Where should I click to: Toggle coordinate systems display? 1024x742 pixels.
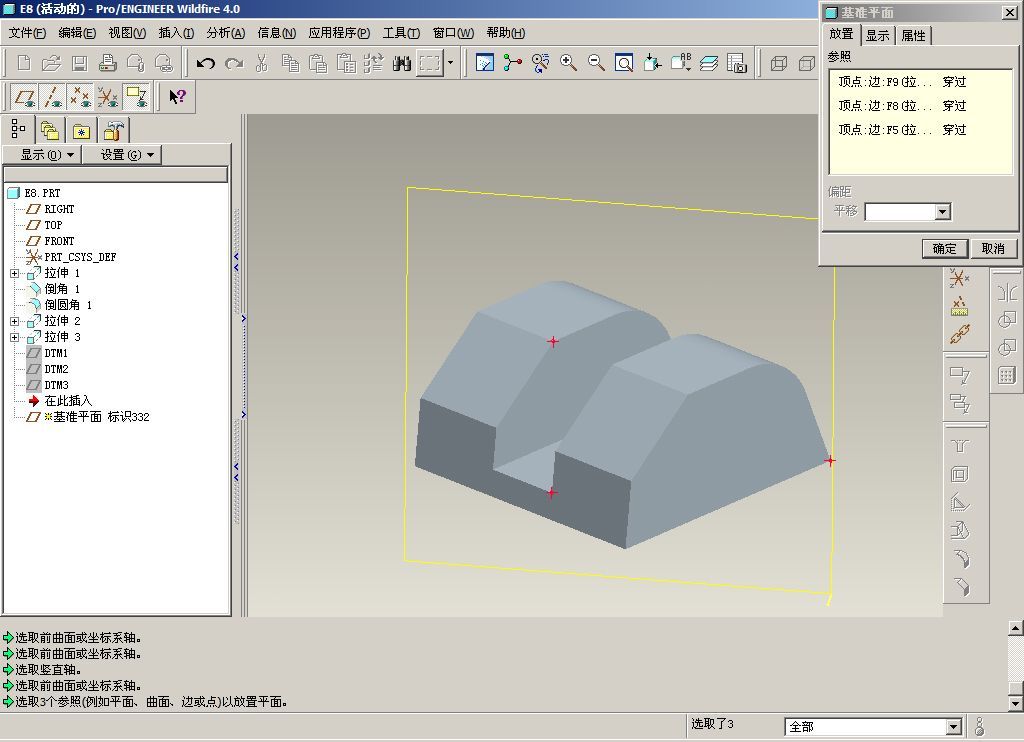click(x=108, y=97)
